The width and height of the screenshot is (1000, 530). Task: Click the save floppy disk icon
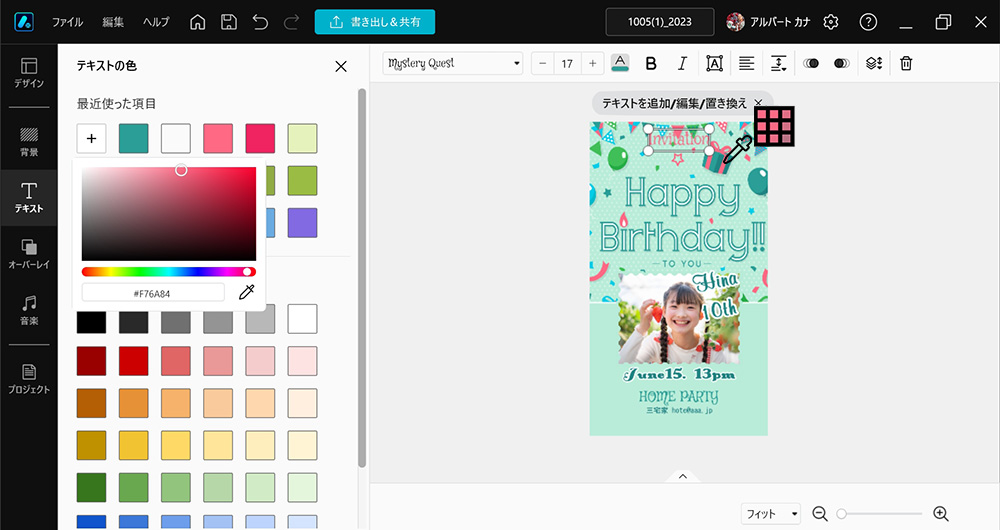click(229, 22)
